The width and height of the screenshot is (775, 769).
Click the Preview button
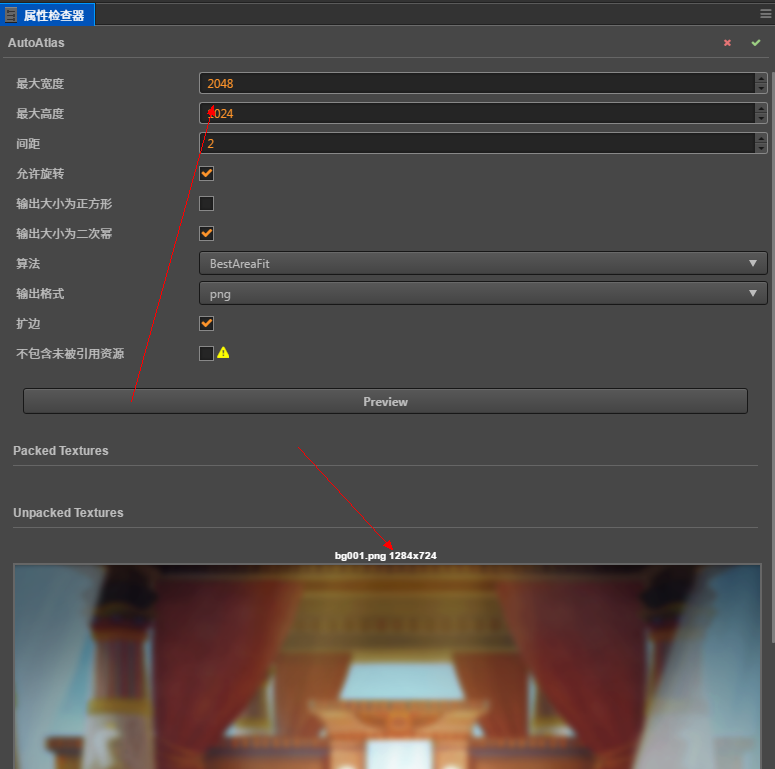tap(385, 401)
